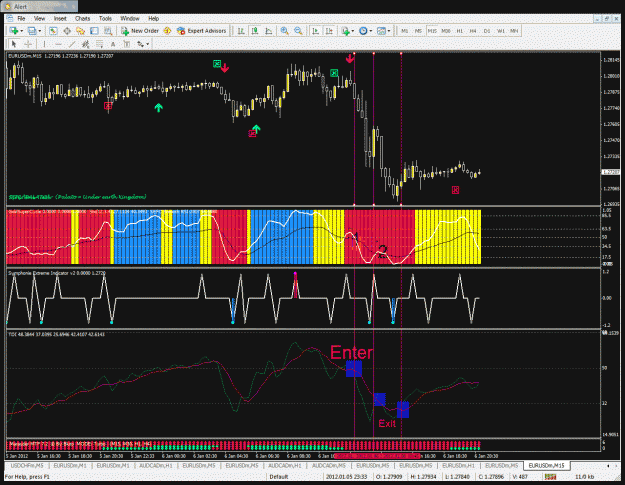Open the Tools menu
Viewport: 625px width, 485px height.
pos(105,18)
